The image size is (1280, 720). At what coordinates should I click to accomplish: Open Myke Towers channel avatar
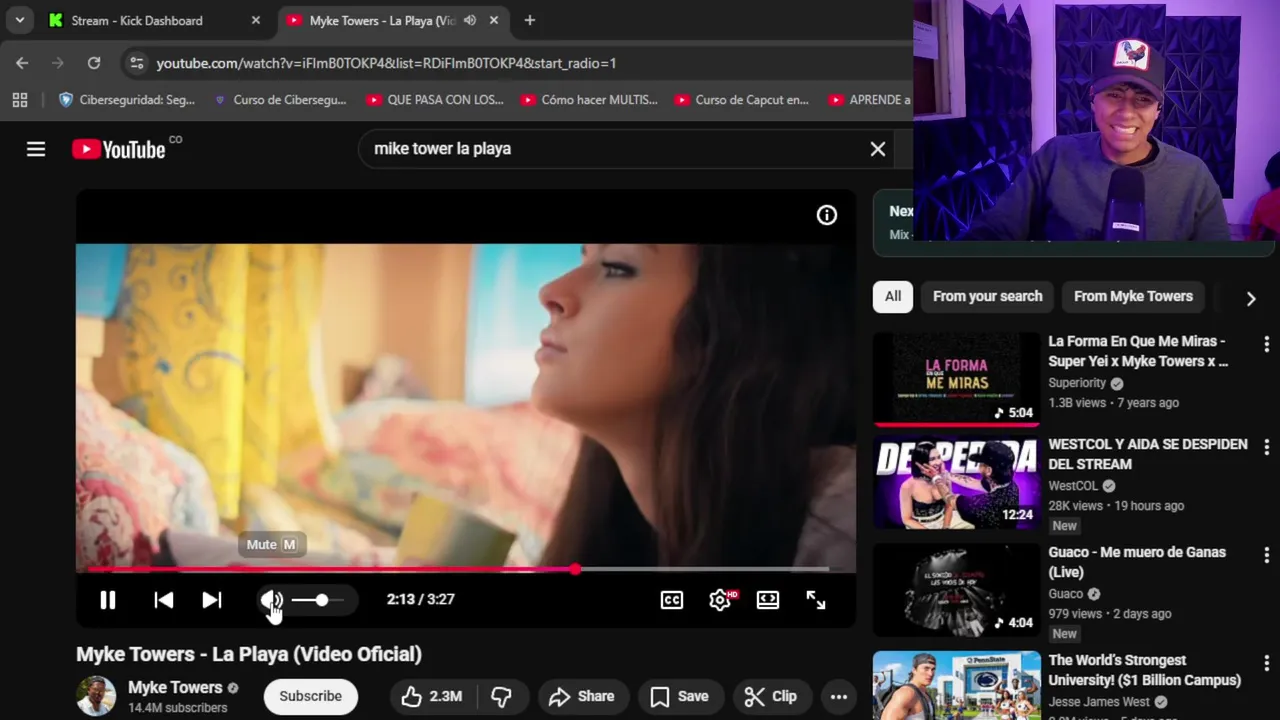click(x=96, y=697)
